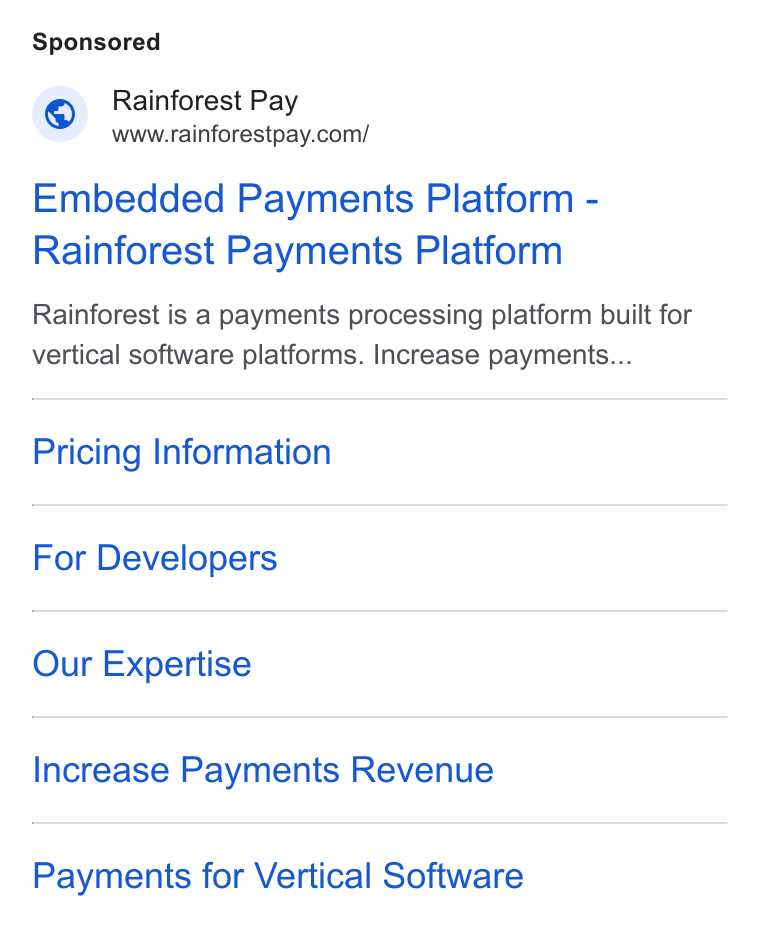This screenshot has width=760, height=928.
Task: Open the Increase Payments Revenue sitelink
Action: pyautogui.click(x=263, y=770)
